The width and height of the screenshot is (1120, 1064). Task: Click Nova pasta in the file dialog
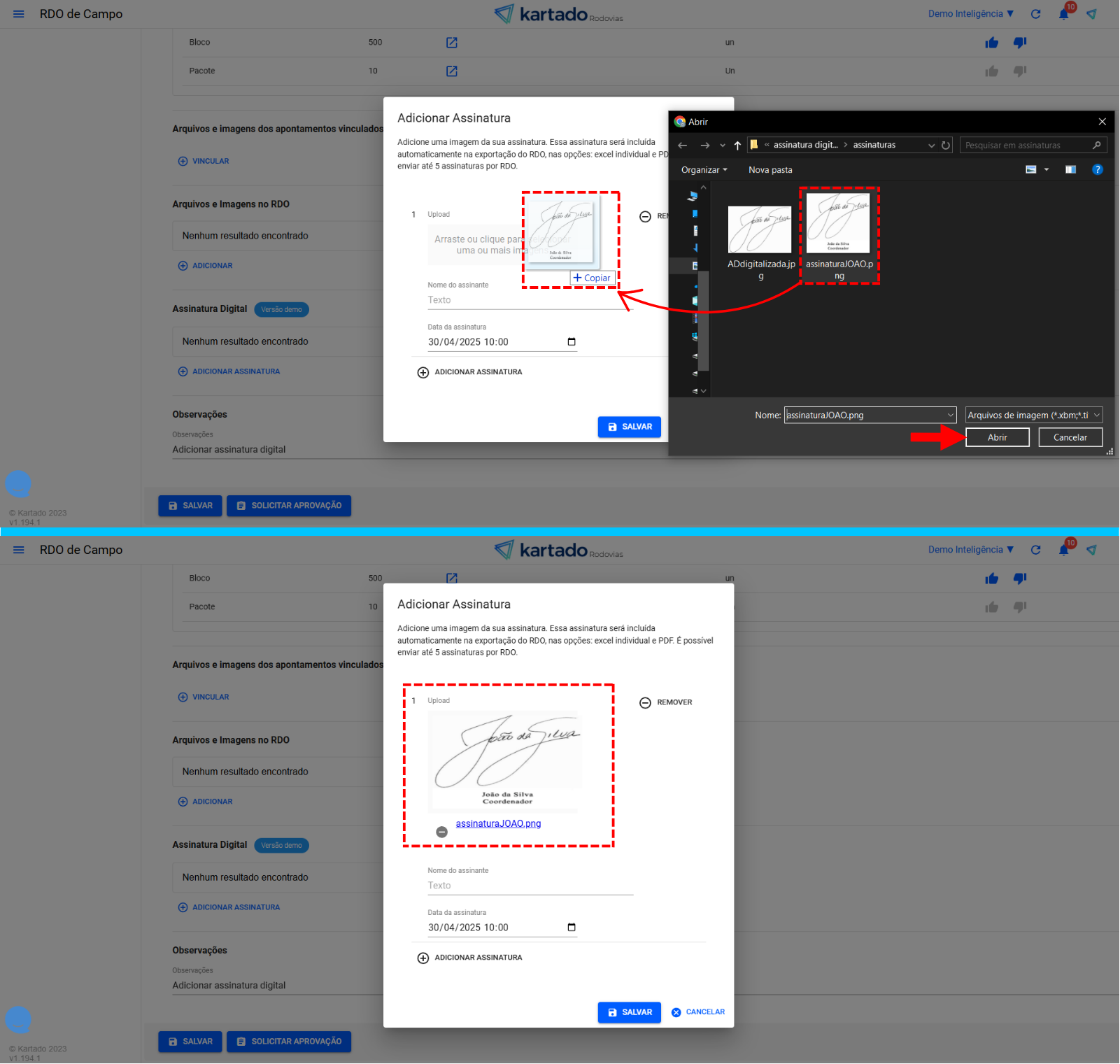pyautogui.click(x=770, y=170)
